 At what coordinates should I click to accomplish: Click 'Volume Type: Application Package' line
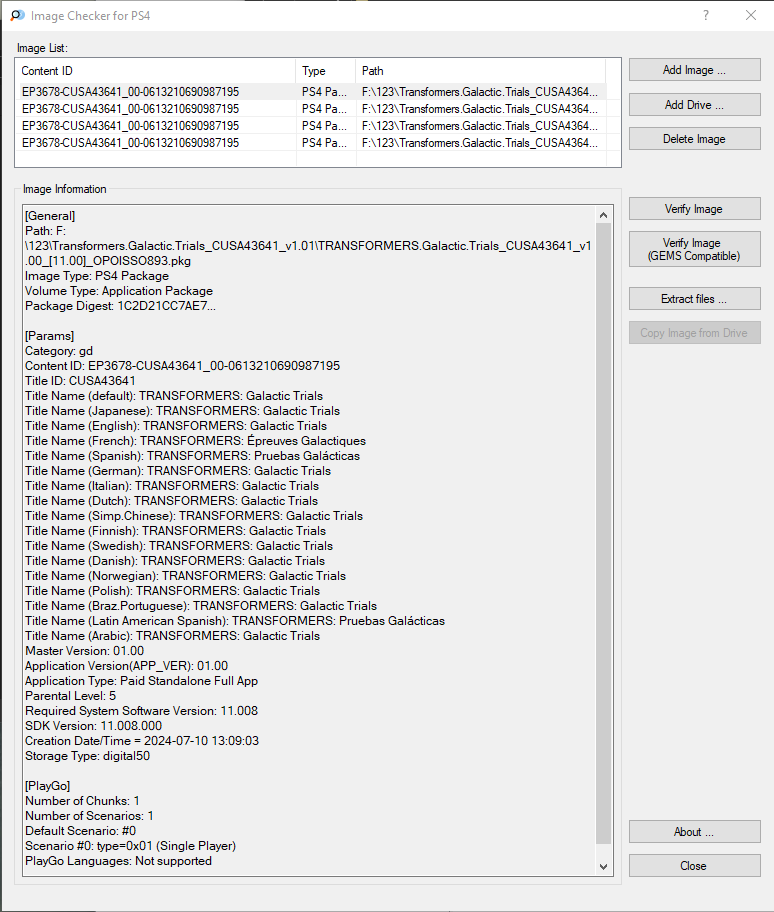click(x=119, y=291)
